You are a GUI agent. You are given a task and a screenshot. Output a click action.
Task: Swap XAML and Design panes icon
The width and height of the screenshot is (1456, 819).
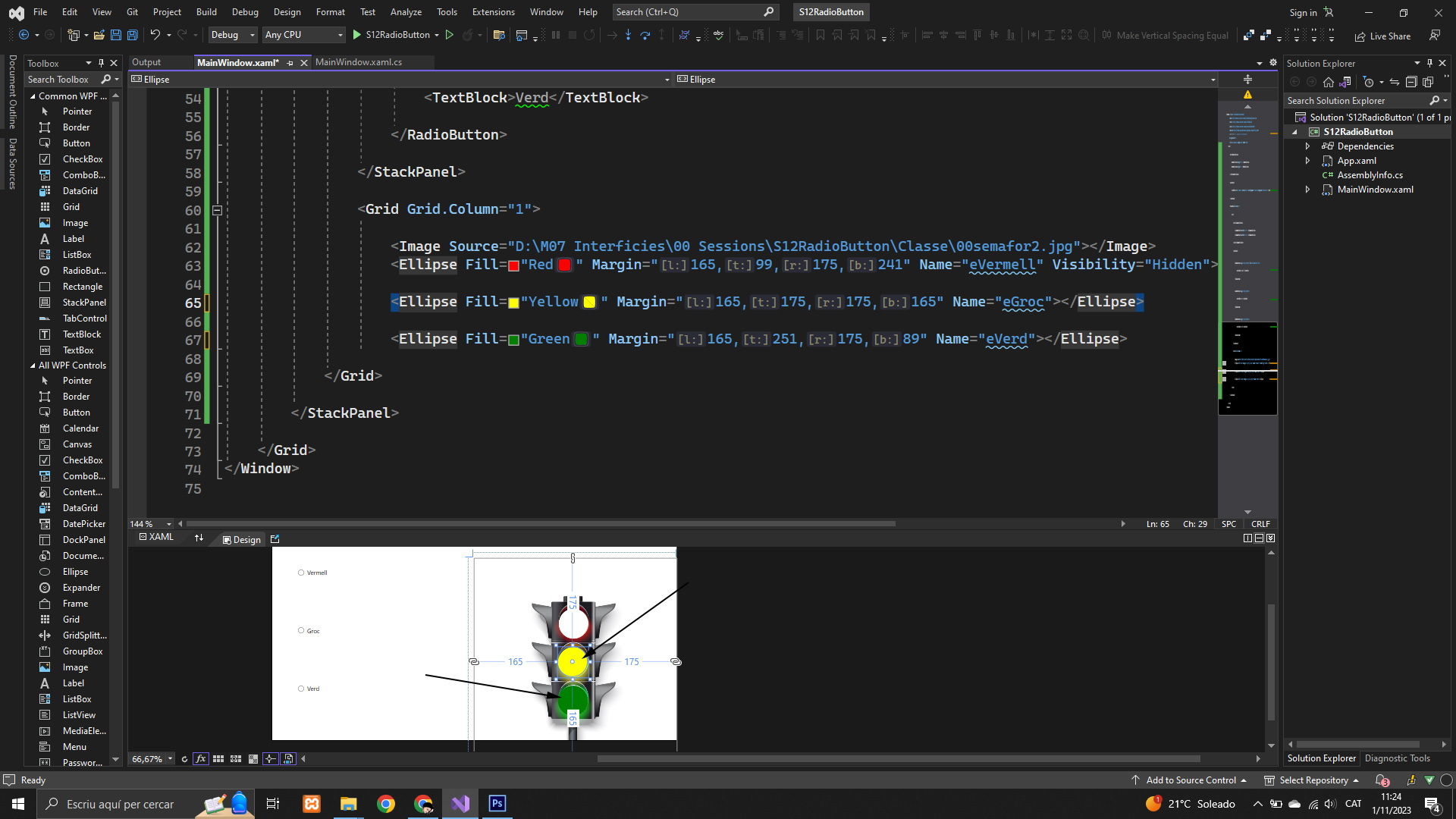(199, 538)
